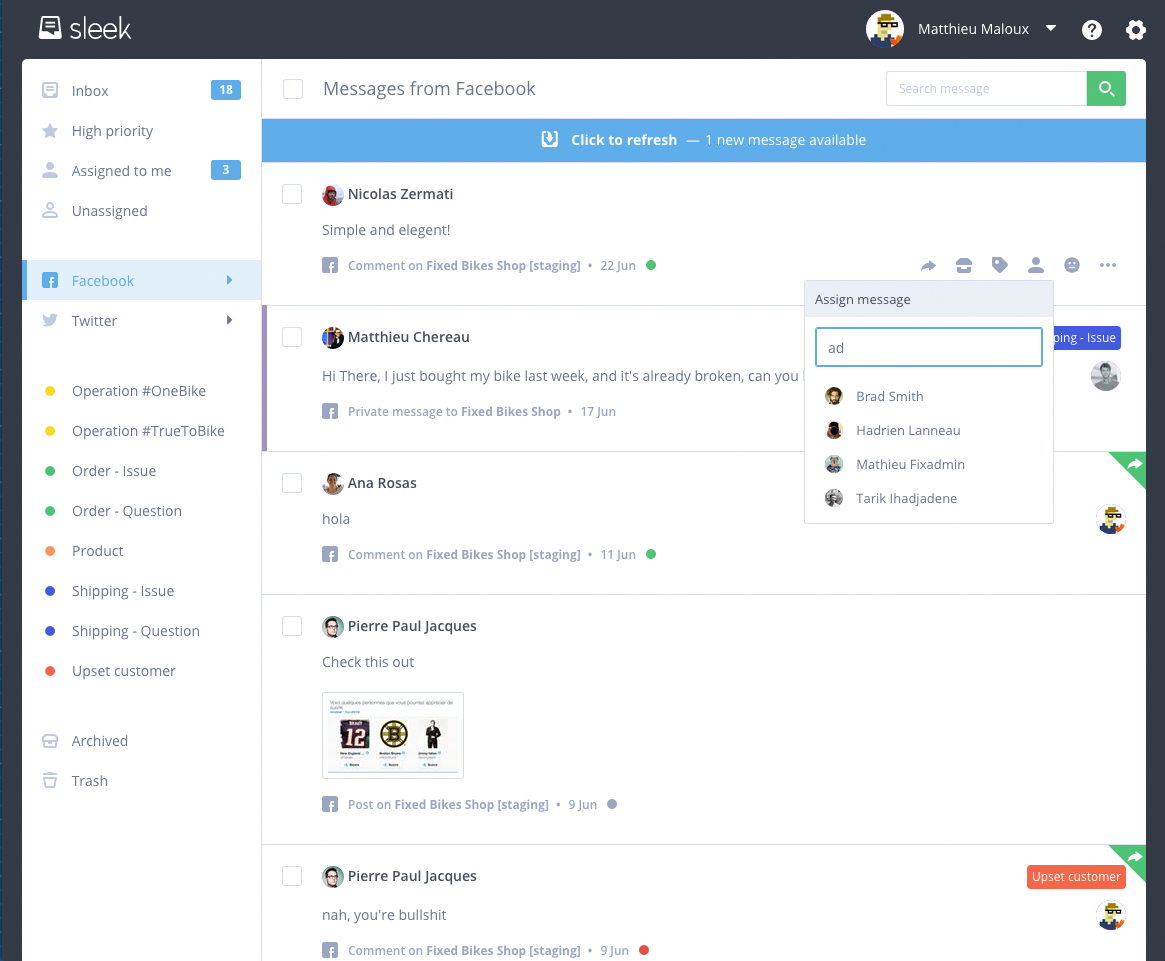Click archive icon on Nicolas Zermati message
The height and width of the screenshot is (961, 1165).
pyautogui.click(x=964, y=265)
